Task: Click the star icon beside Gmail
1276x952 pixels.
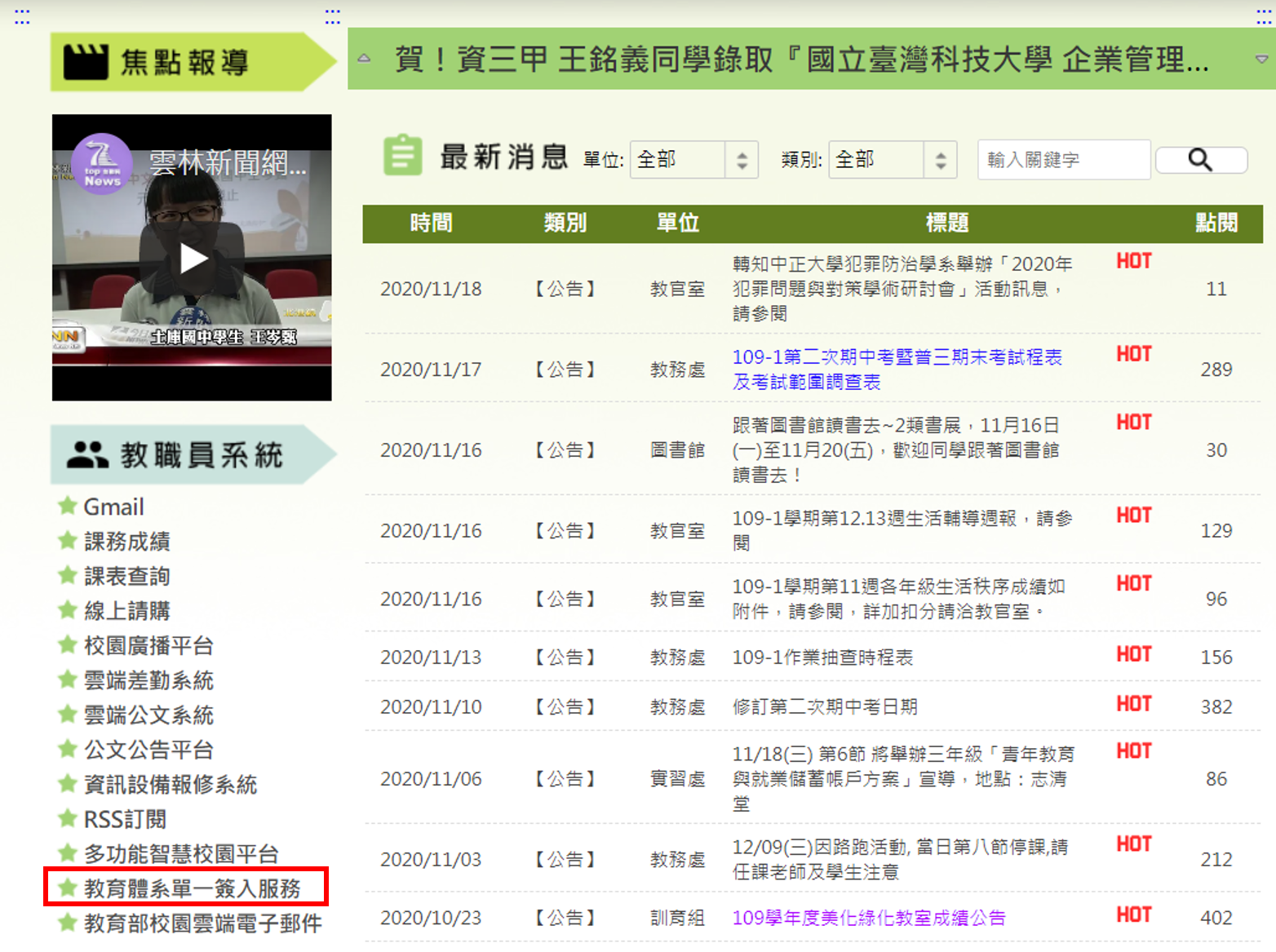Action: 68,507
